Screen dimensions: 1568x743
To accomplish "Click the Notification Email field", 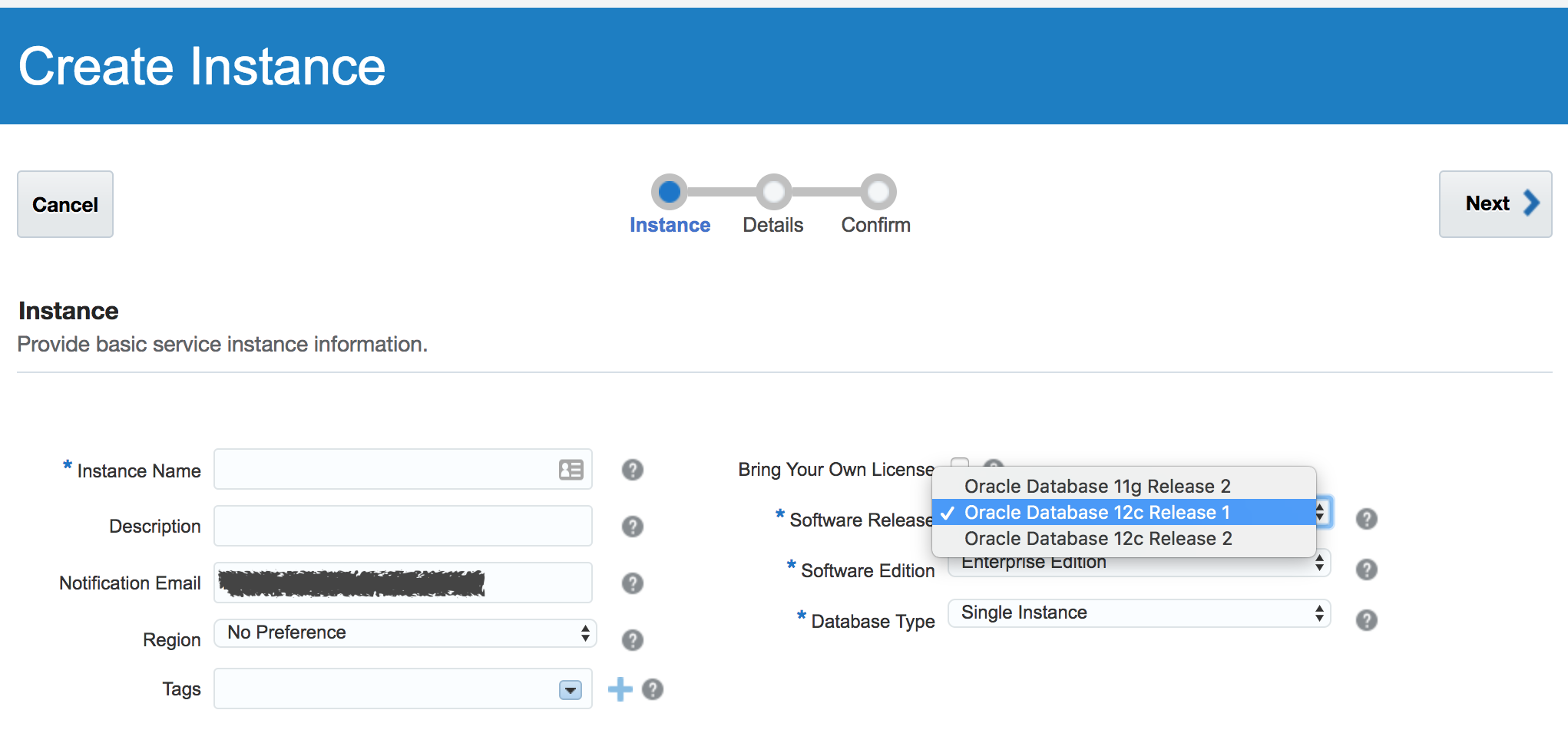I will point(402,583).
